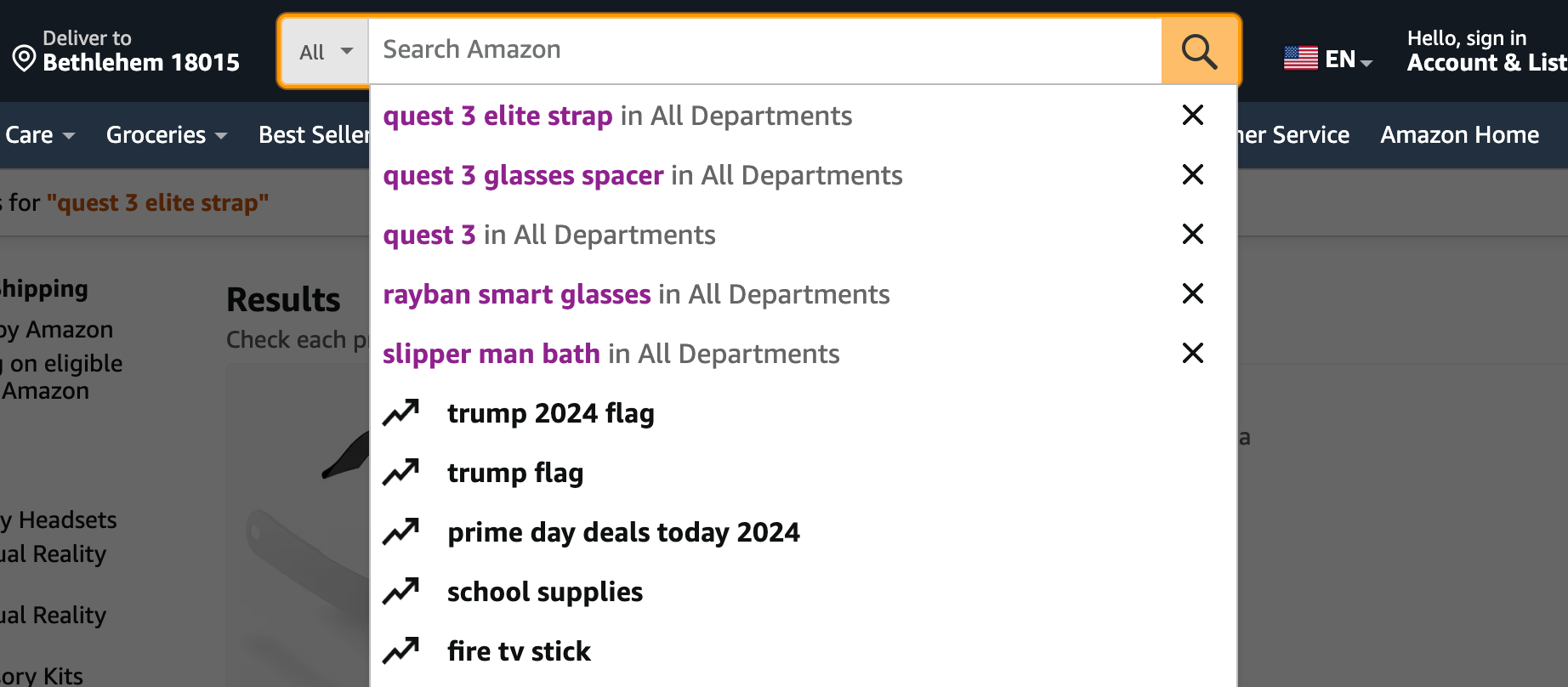Viewport: 1568px width, 687px height.
Task: Click trending arrow icon beside 'trump 2024 flag'
Action: click(401, 412)
